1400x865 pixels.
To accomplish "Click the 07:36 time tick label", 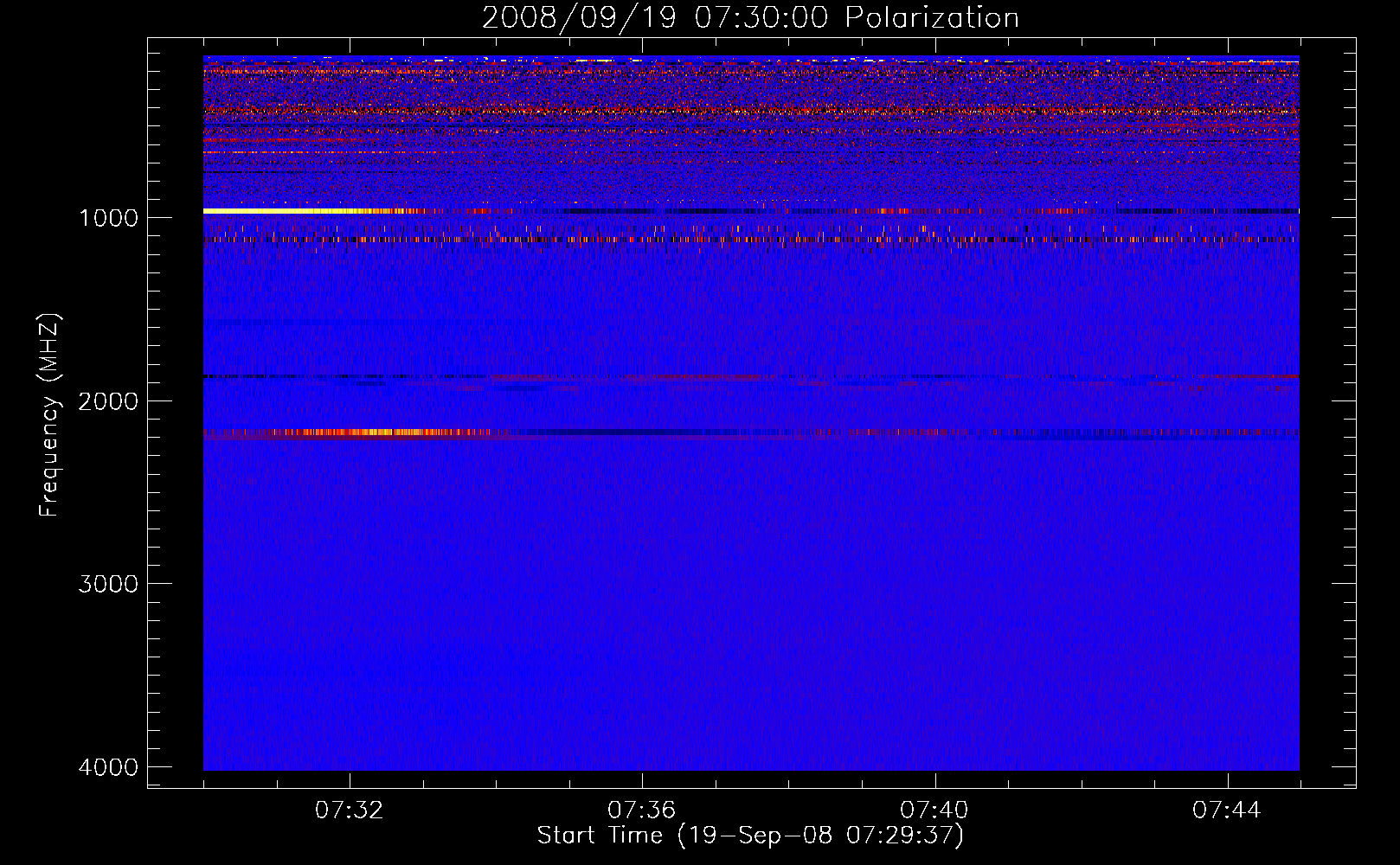I will click(642, 811).
